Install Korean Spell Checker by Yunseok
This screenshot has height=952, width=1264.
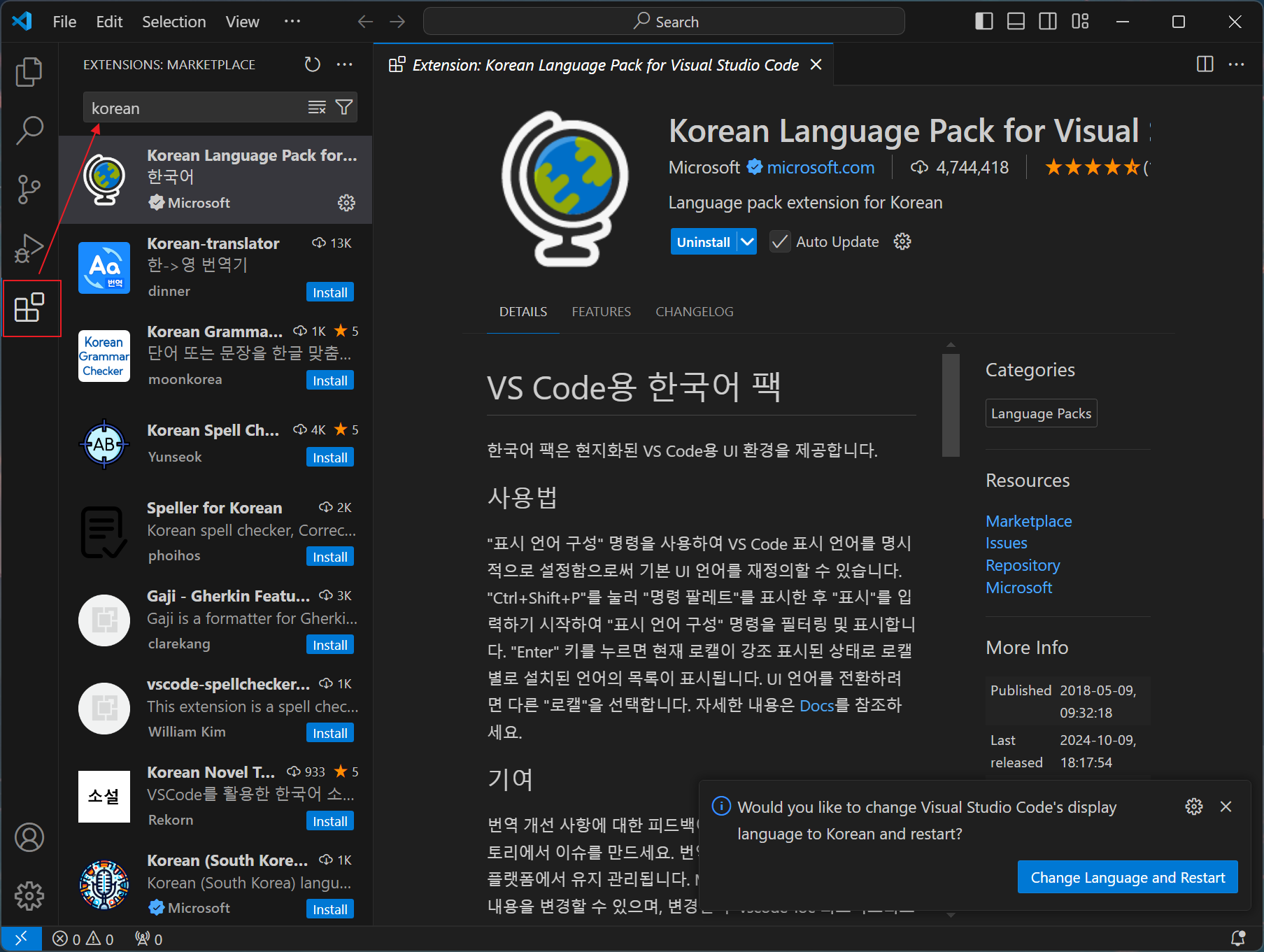coord(330,457)
